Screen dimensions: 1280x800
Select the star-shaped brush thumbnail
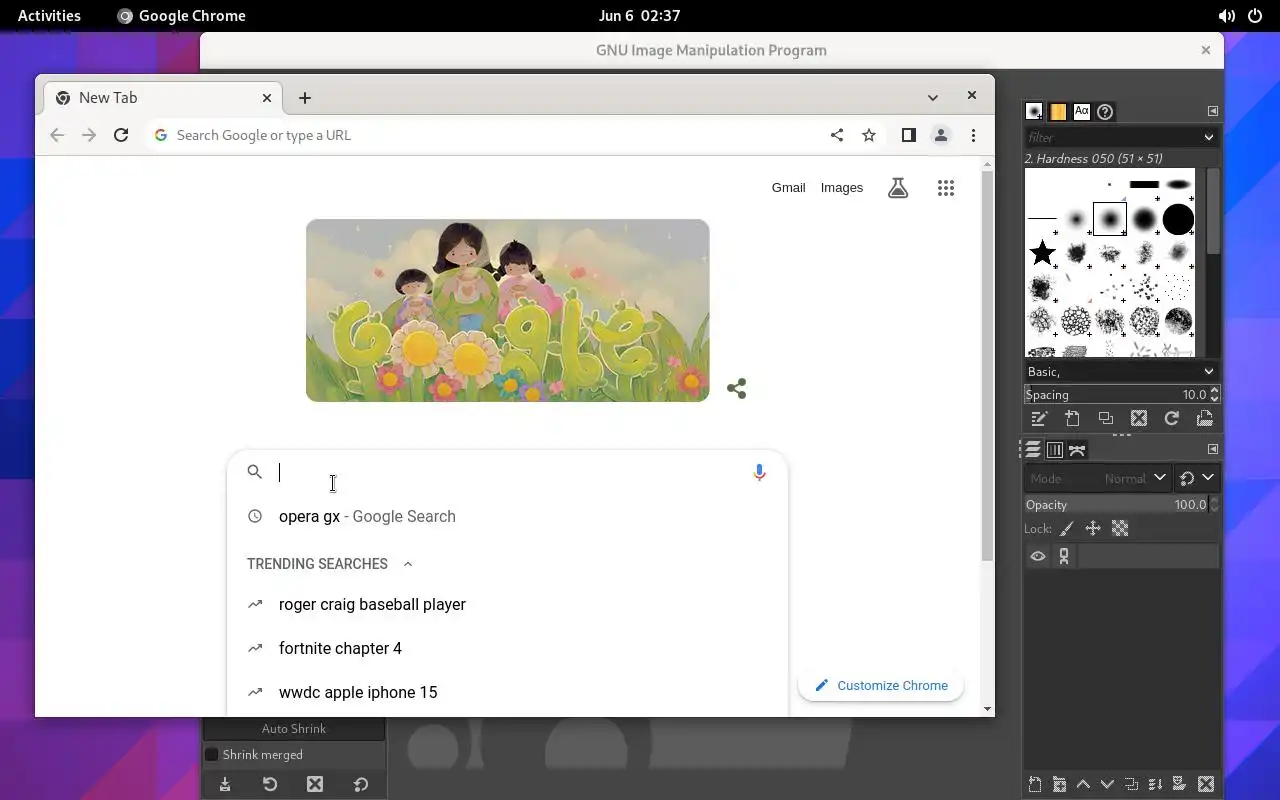pyautogui.click(x=1042, y=253)
